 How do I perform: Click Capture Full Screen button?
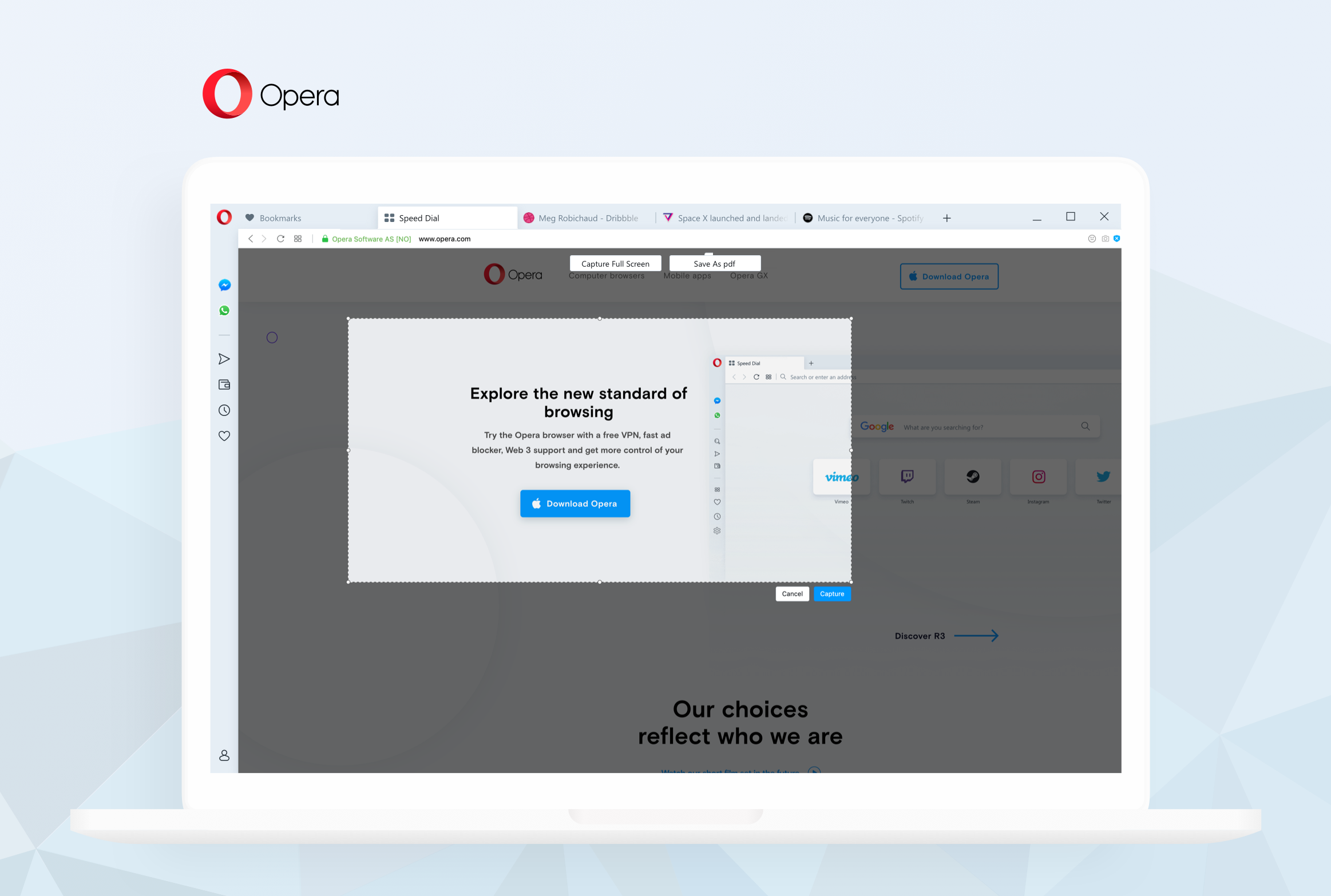615,263
